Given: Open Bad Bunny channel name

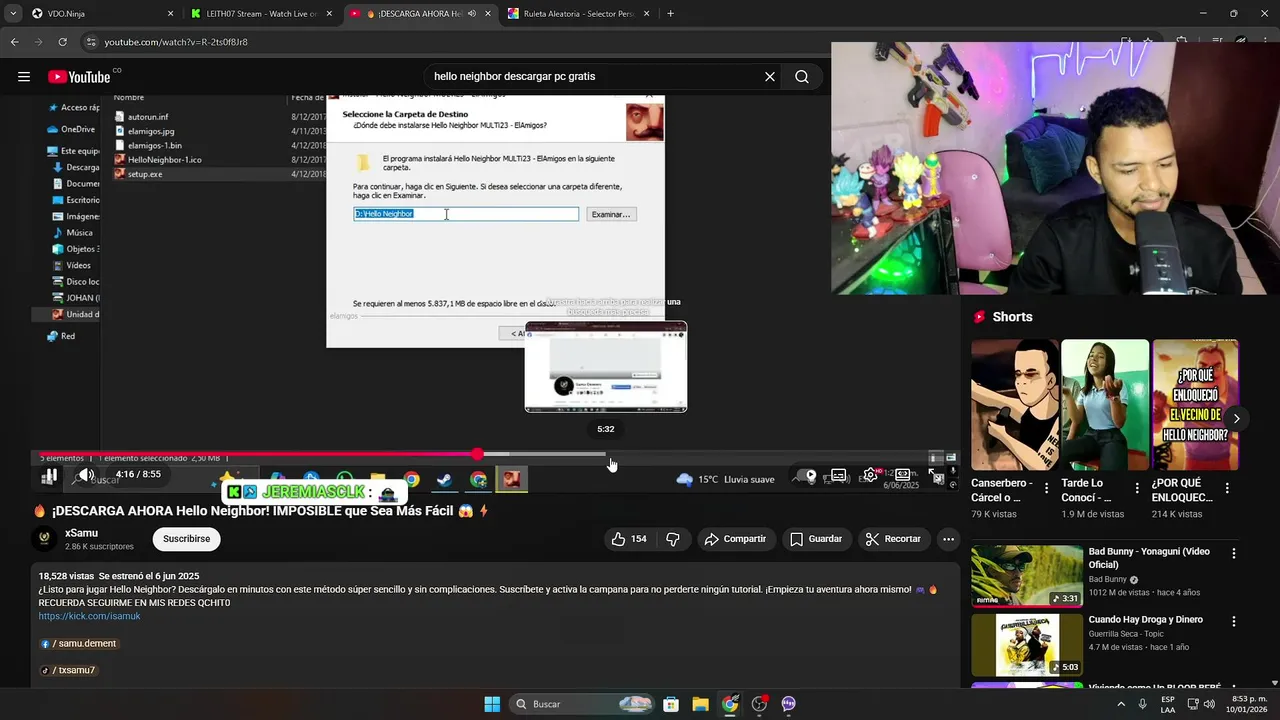Looking at the screenshot, I should click(1107, 579).
